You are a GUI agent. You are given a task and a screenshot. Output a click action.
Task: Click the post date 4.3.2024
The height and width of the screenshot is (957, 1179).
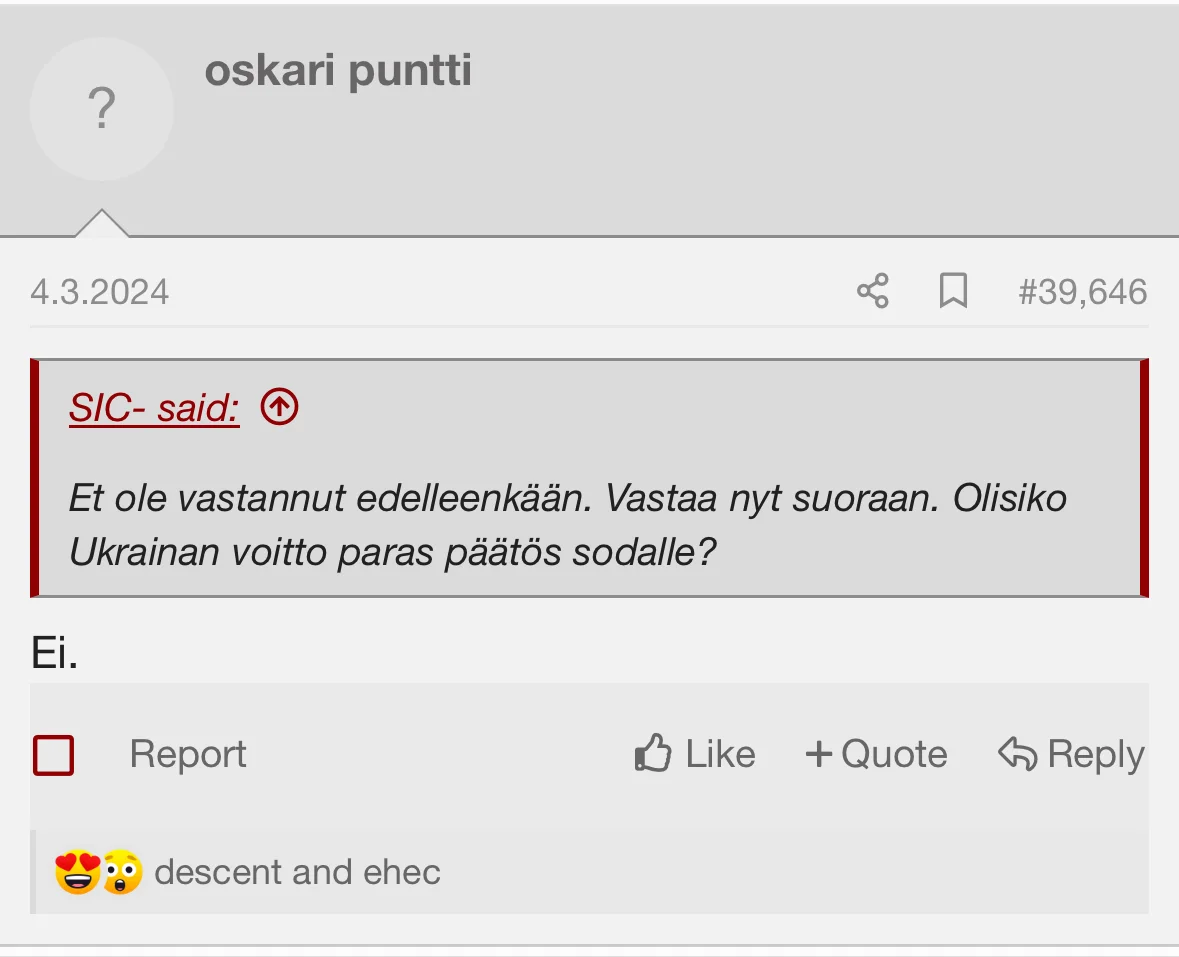[100, 292]
